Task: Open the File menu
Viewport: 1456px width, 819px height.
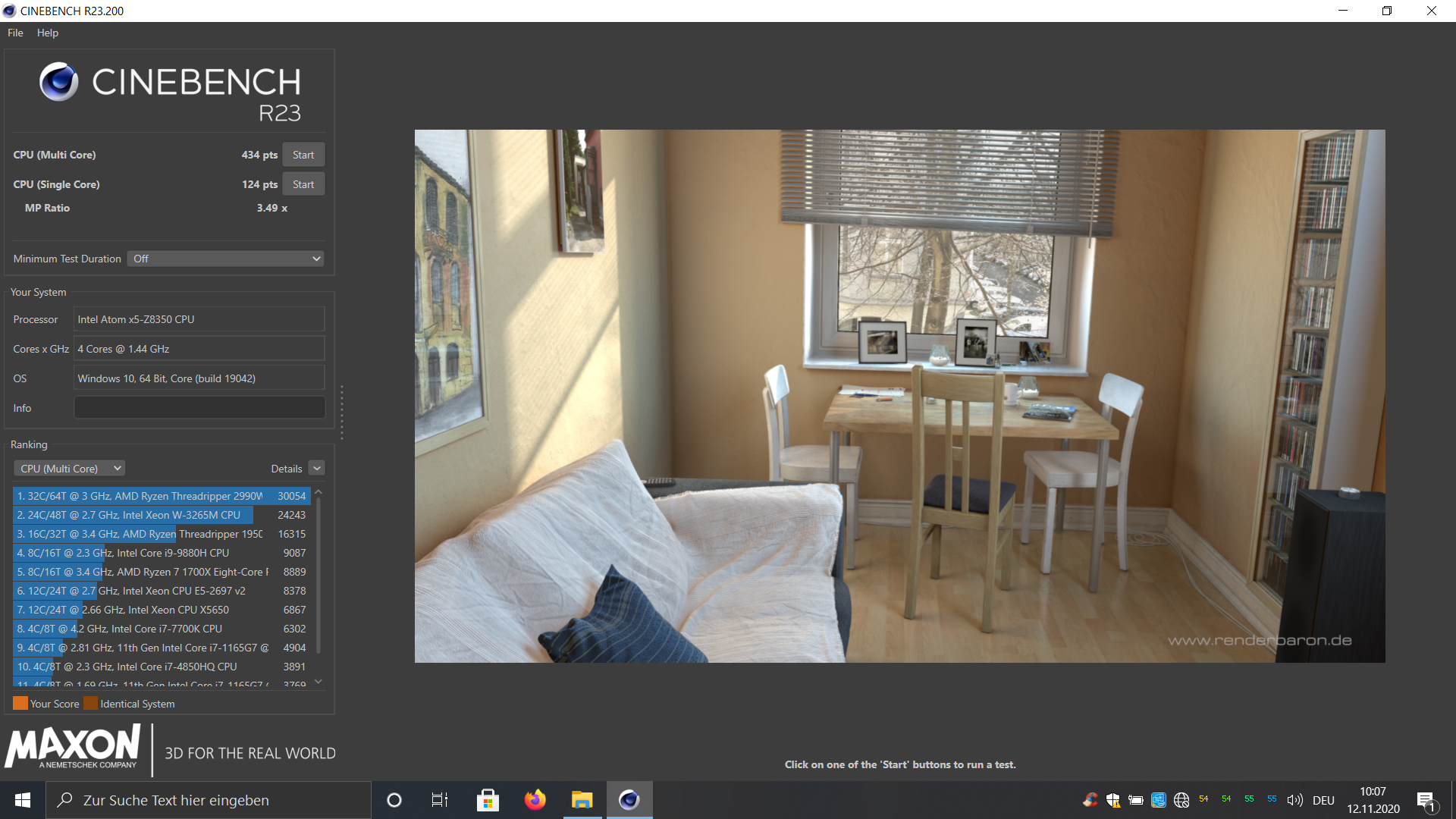Action: pos(14,33)
